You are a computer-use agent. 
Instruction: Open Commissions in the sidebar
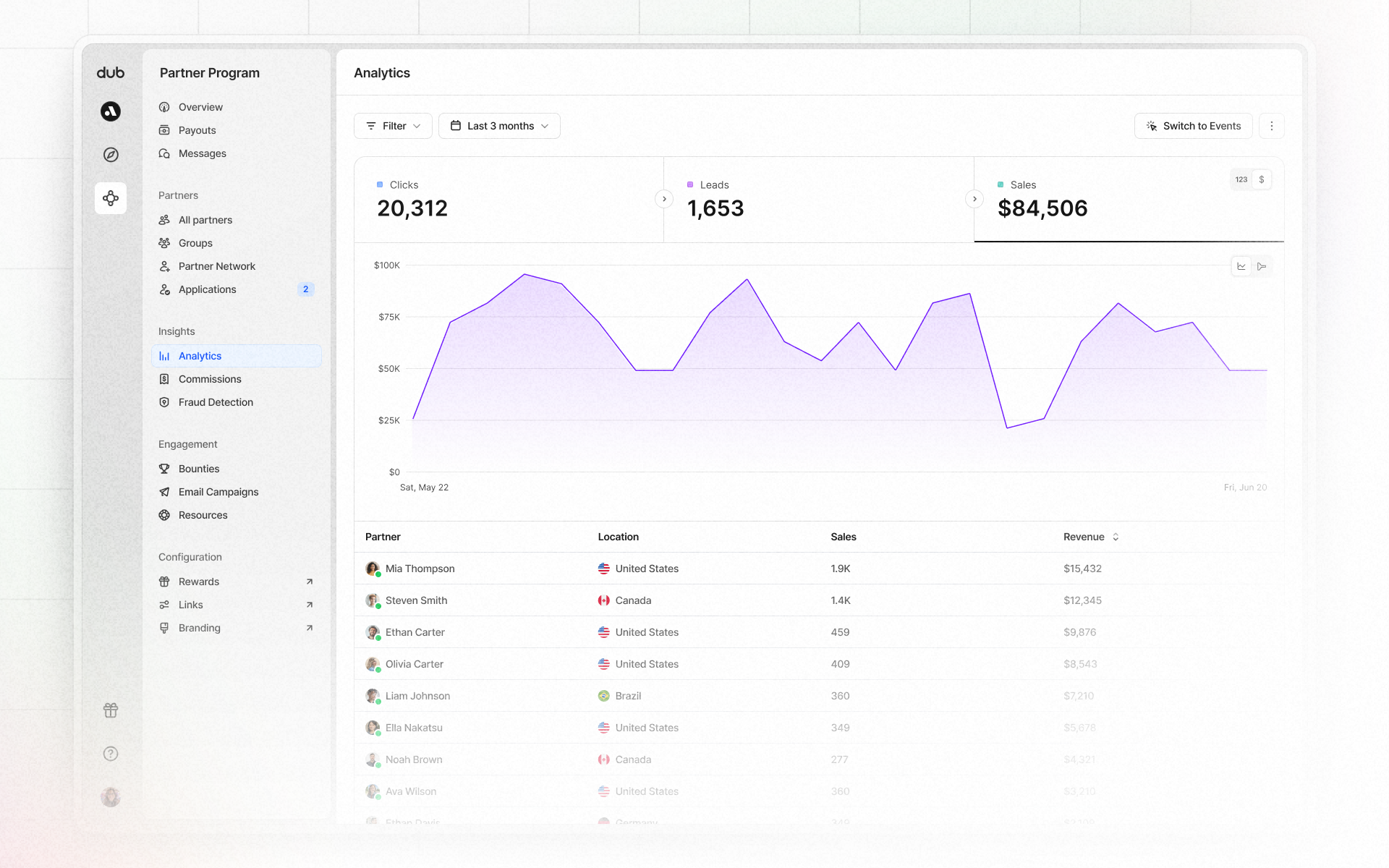(210, 379)
